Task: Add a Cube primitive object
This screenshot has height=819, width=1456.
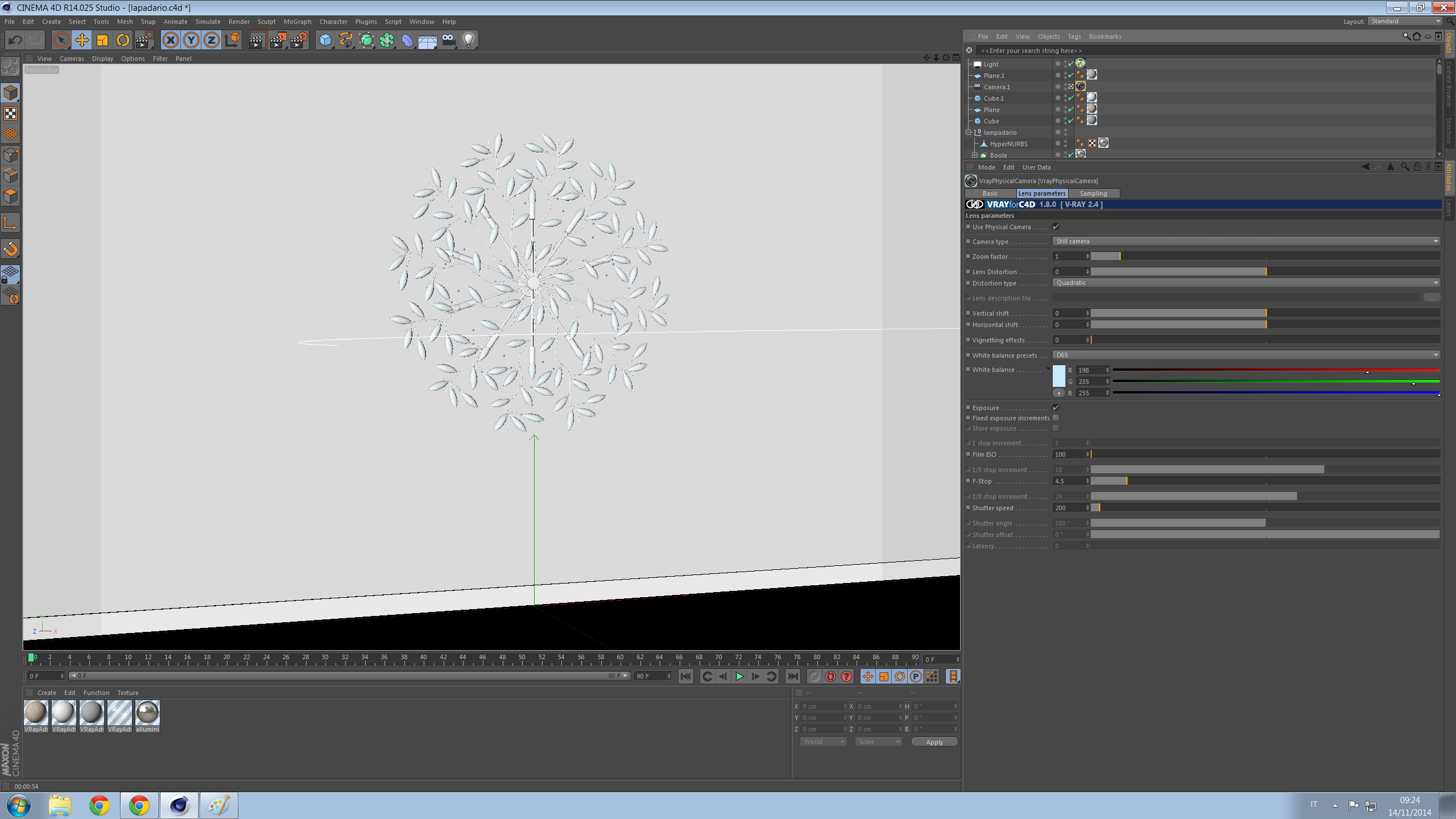Action: click(325, 40)
